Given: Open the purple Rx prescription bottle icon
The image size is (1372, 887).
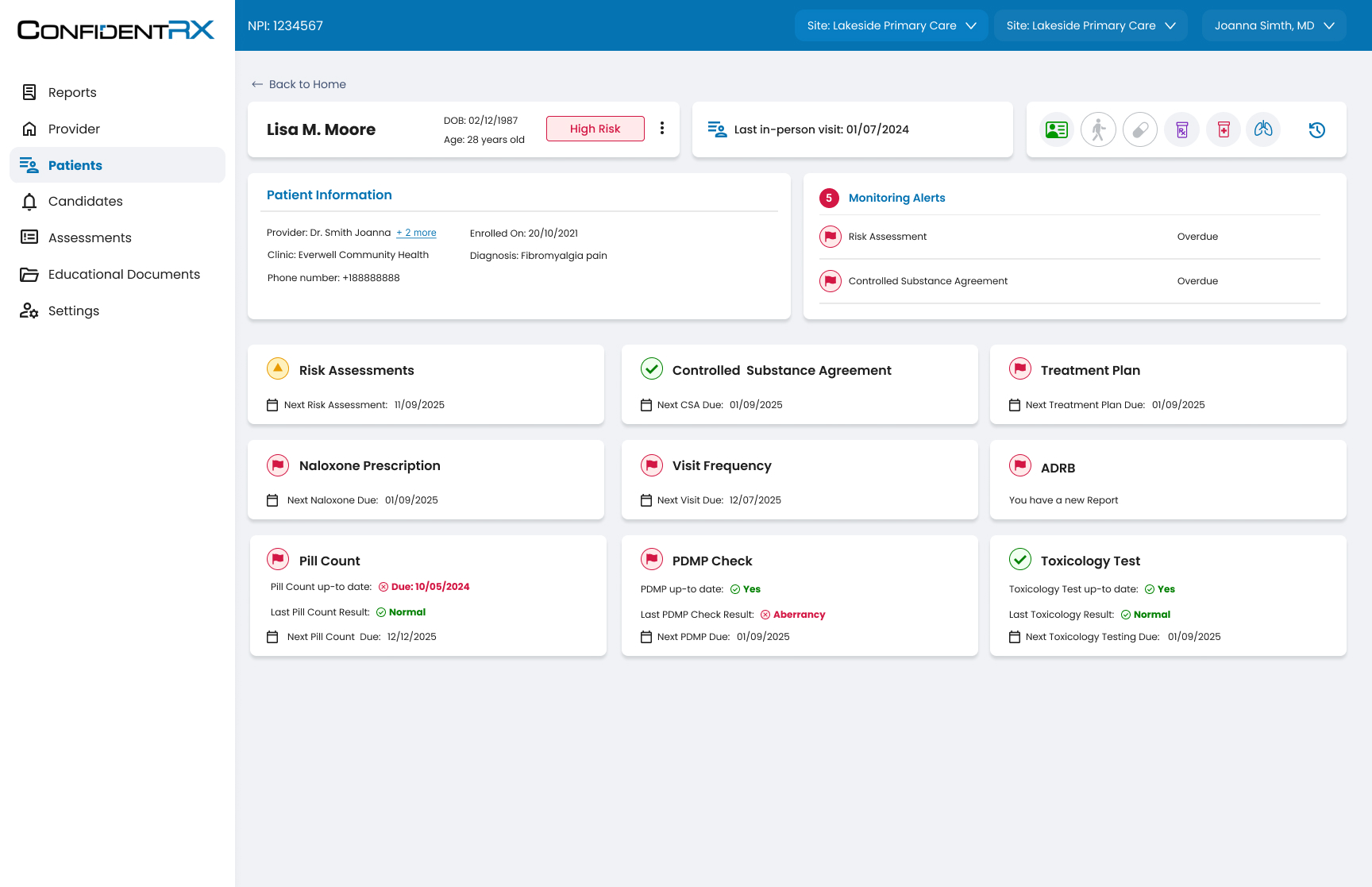Looking at the screenshot, I should pyautogui.click(x=1181, y=129).
